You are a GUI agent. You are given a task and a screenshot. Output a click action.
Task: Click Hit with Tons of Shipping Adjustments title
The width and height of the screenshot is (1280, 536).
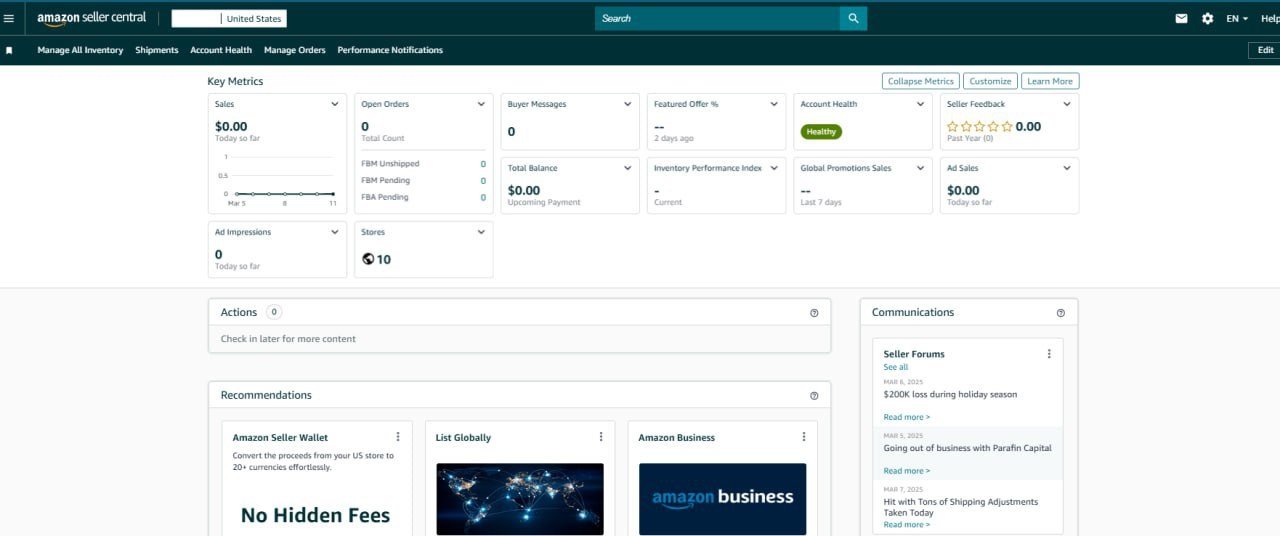point(960,507)
